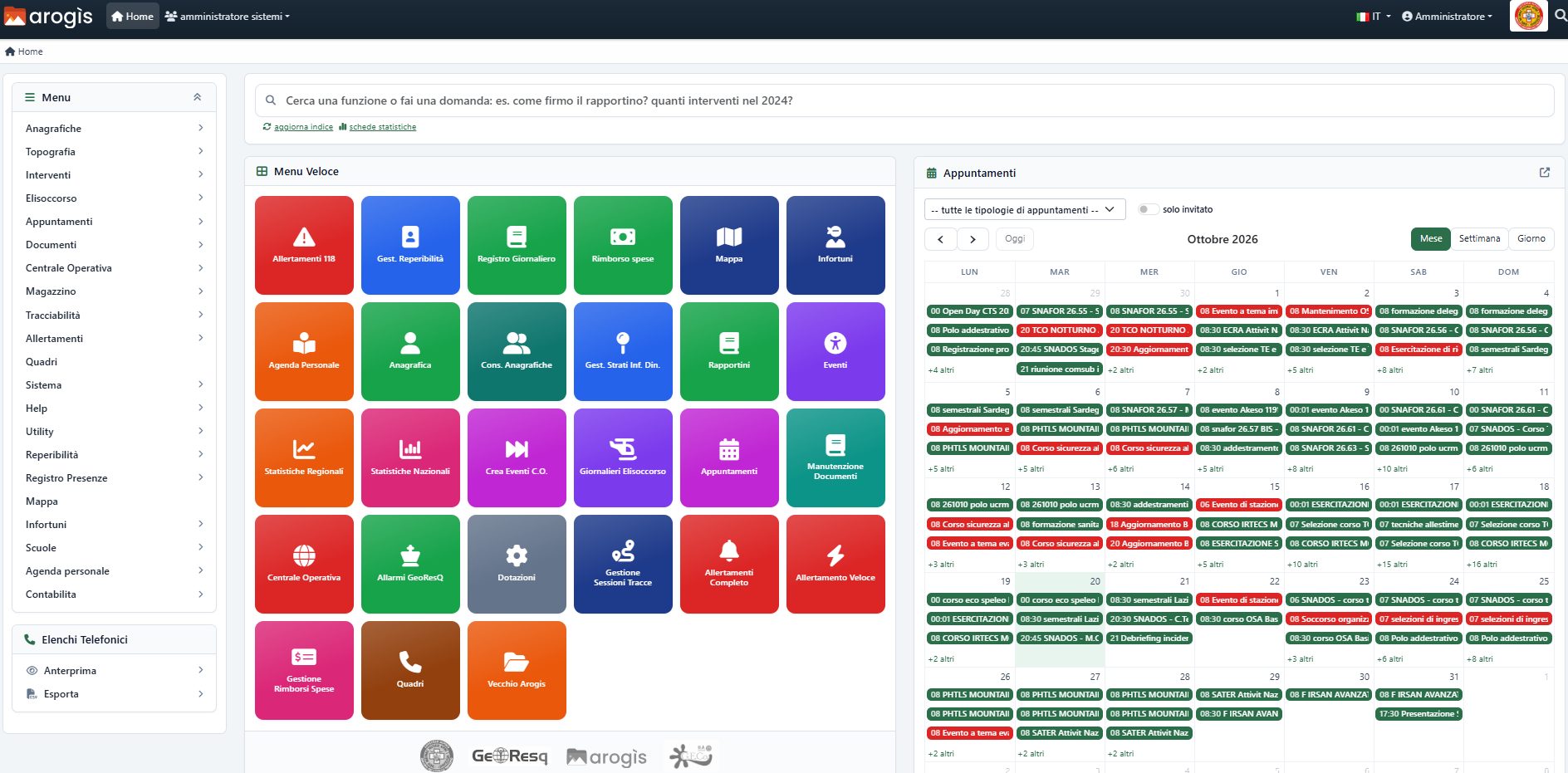Go to next month in calendar
The height and width of the screenshot is (773, 1568).
pyautogui.click(x=973, y=239)
